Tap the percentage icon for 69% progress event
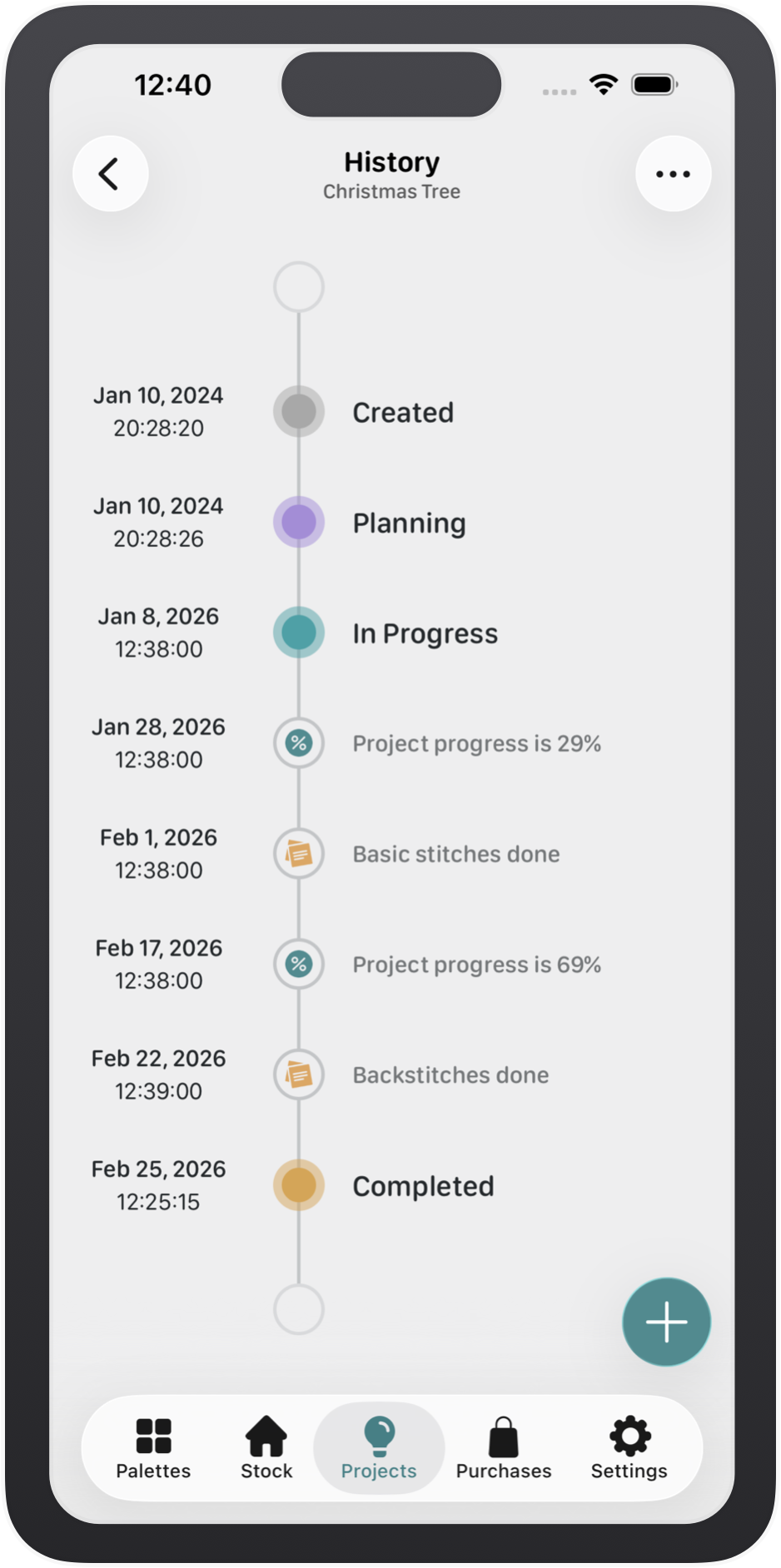 pos(298,964)
